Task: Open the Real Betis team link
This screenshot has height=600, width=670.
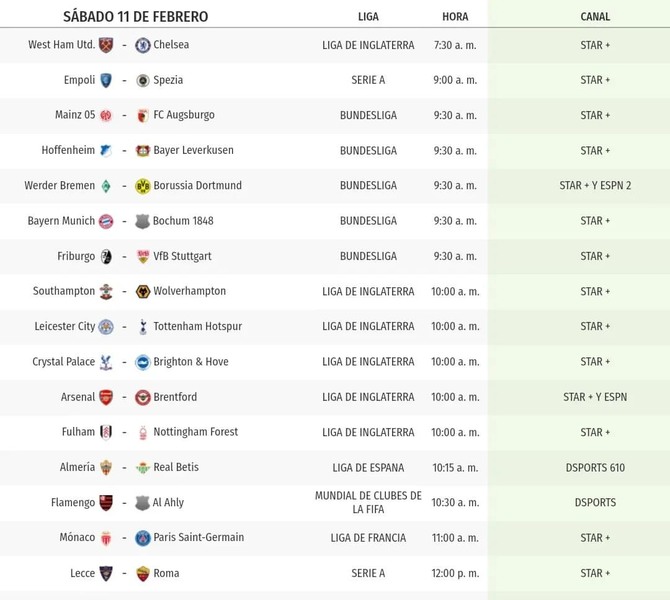Action: (x=176, y=467)
